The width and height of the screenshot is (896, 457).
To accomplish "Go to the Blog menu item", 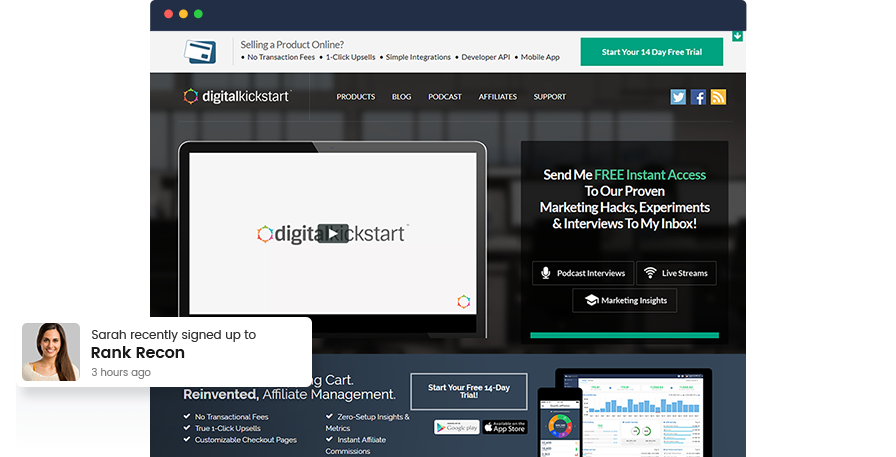I will pyautogui.click(x=401, y=97).
